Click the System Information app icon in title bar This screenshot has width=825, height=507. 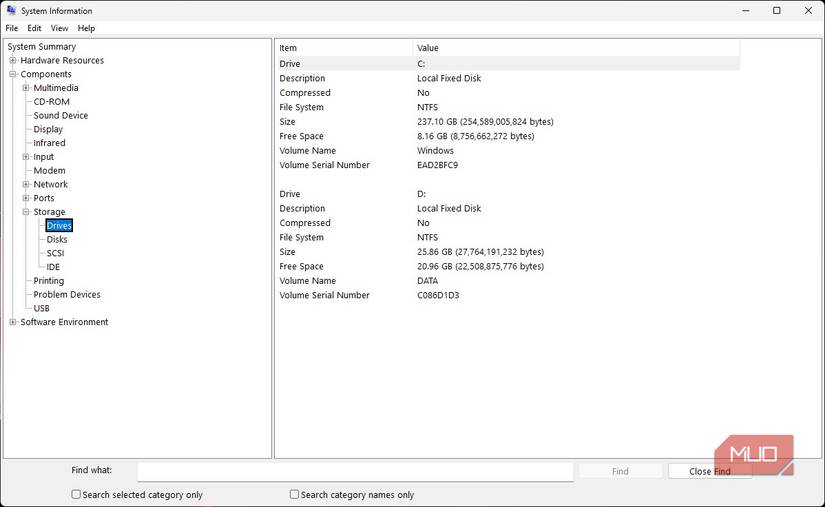click(x=11, y=10)
